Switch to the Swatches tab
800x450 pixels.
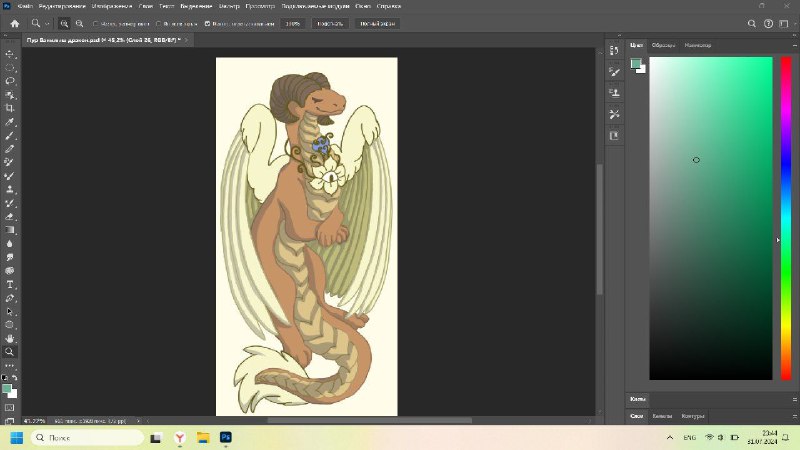coord(663,45)
